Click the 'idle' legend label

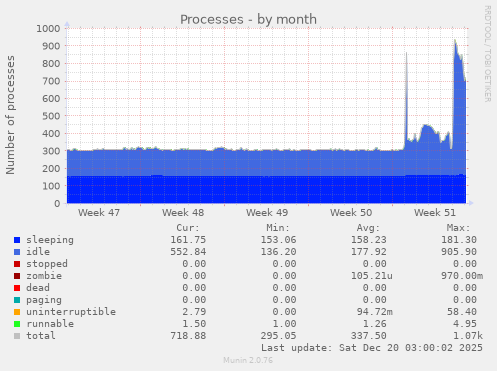[x=38, y=252]
